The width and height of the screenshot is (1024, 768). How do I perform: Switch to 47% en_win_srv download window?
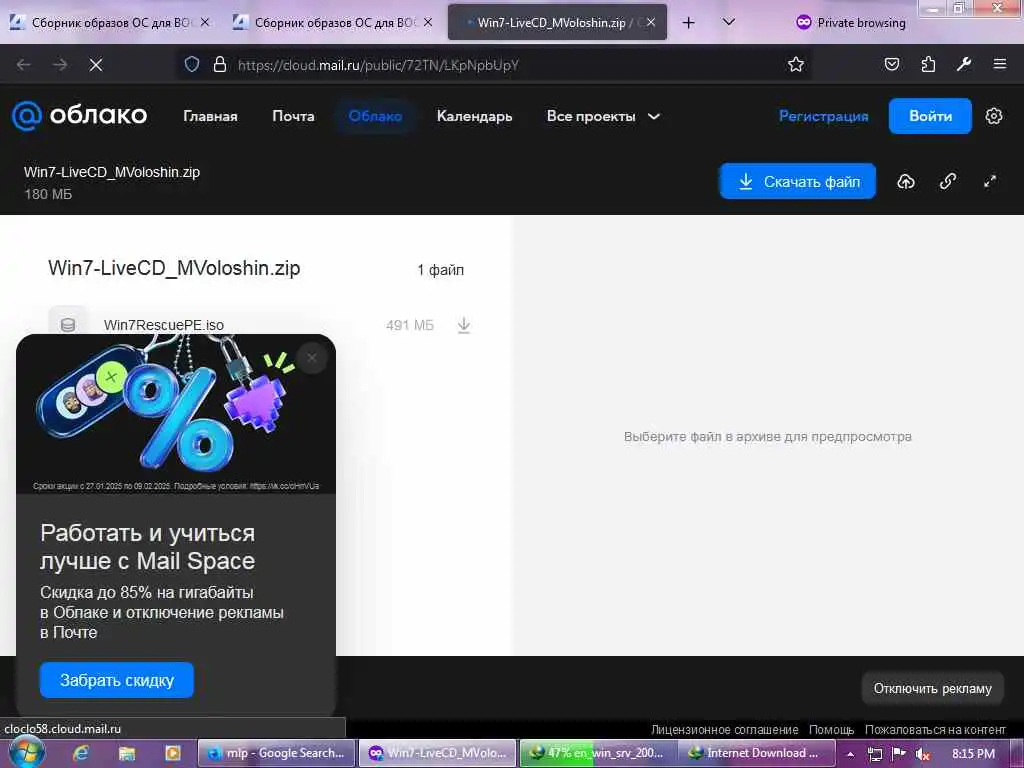pyautogui.click(x=598, y=753)
